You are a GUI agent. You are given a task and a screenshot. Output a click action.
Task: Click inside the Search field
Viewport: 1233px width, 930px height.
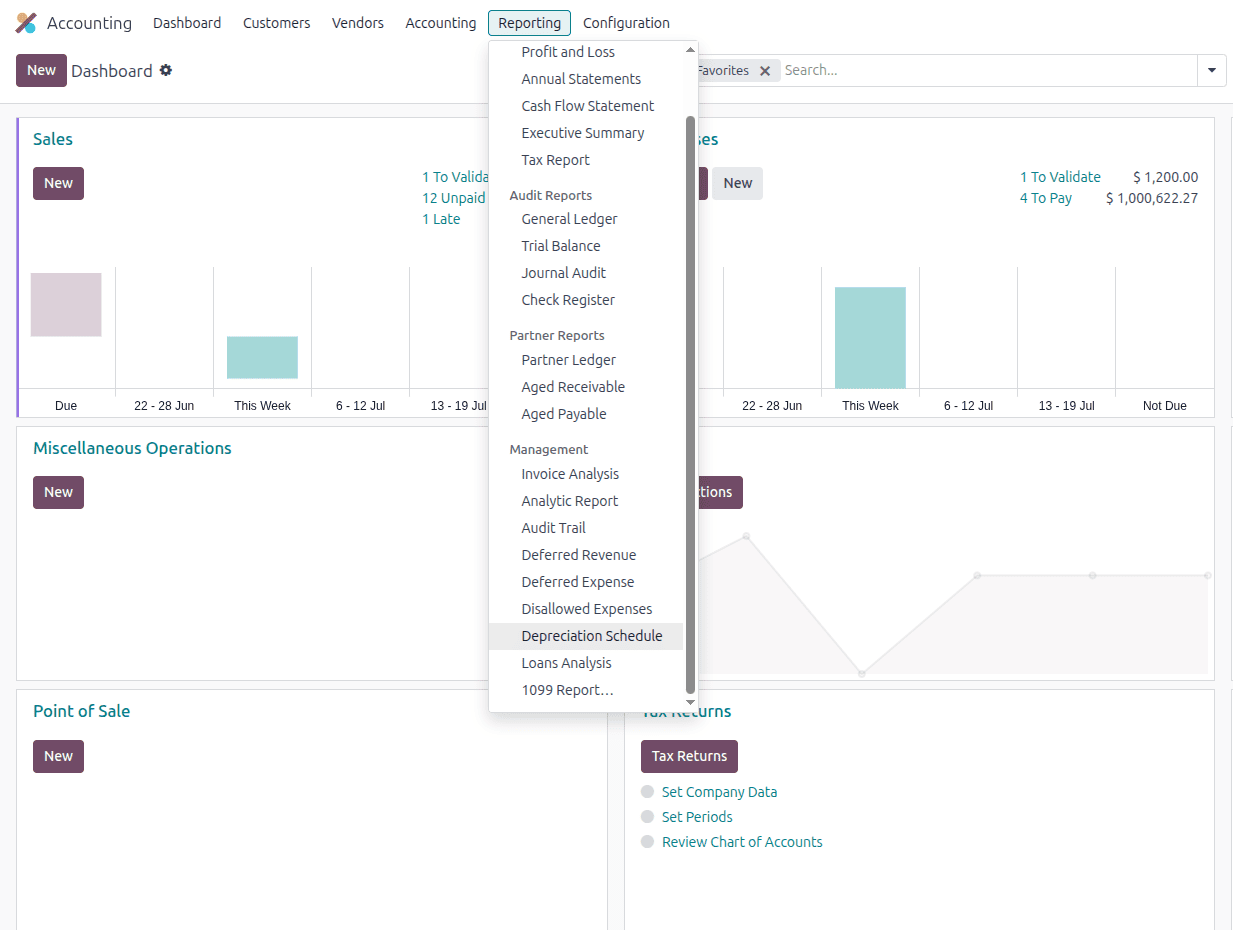[900, 70]
